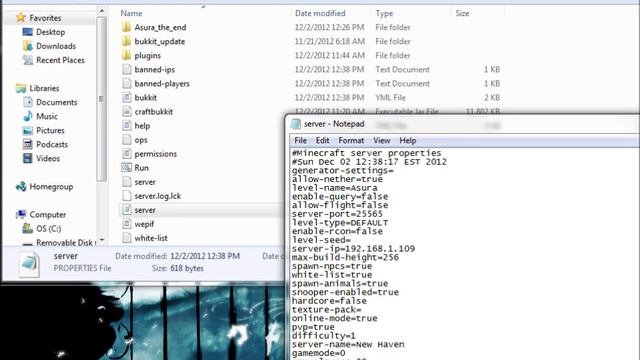The image size is (640, 360).
Task: Click the Downloads icon in sidebar
Action: tap(27, 46)
